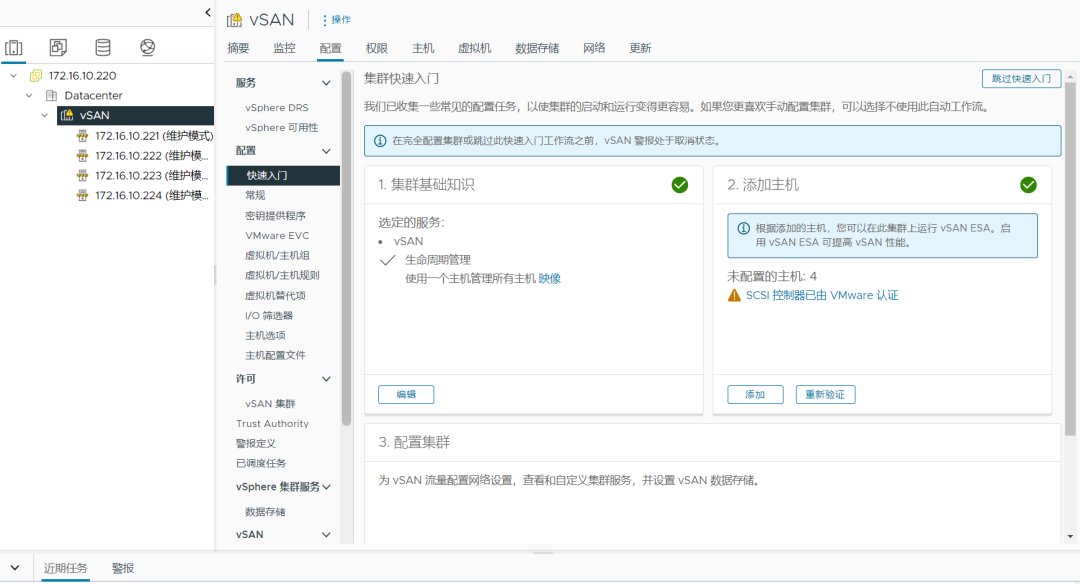Collapse the bottom recent tasks panel chevron
Viewport: 1080px width, 584px height.
click(x=14, y=568)
